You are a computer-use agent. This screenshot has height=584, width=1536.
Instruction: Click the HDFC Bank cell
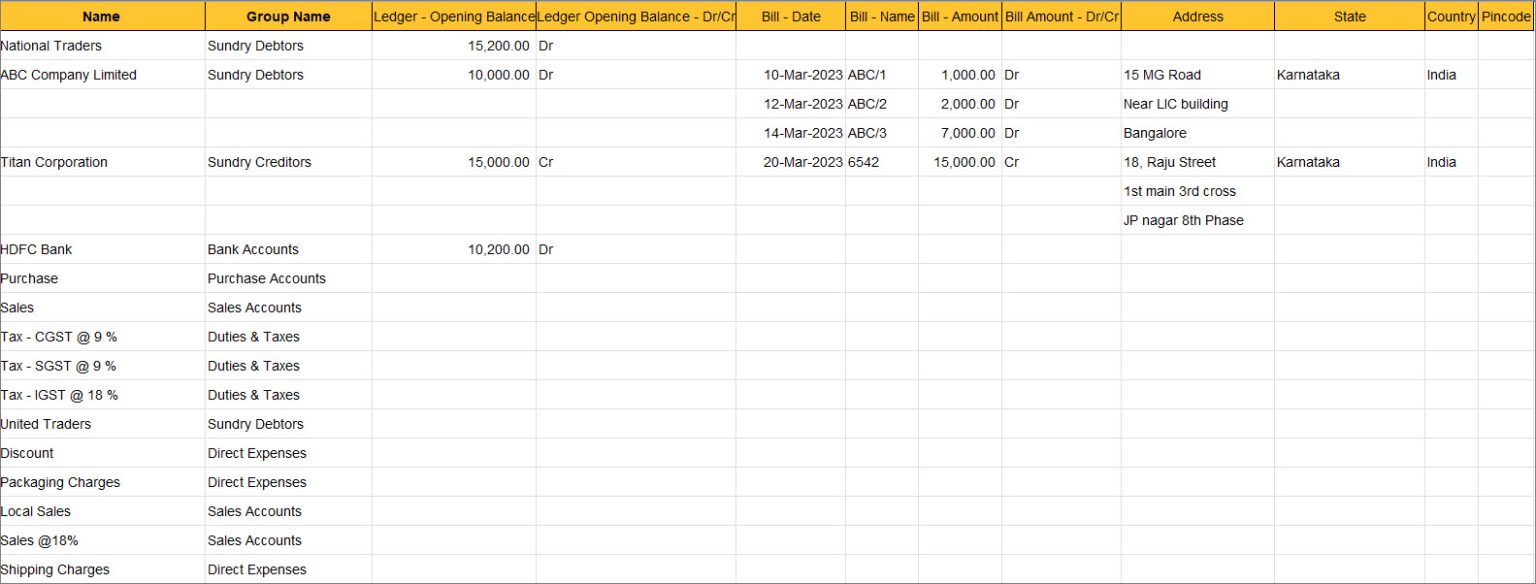[x=35, y=249]
